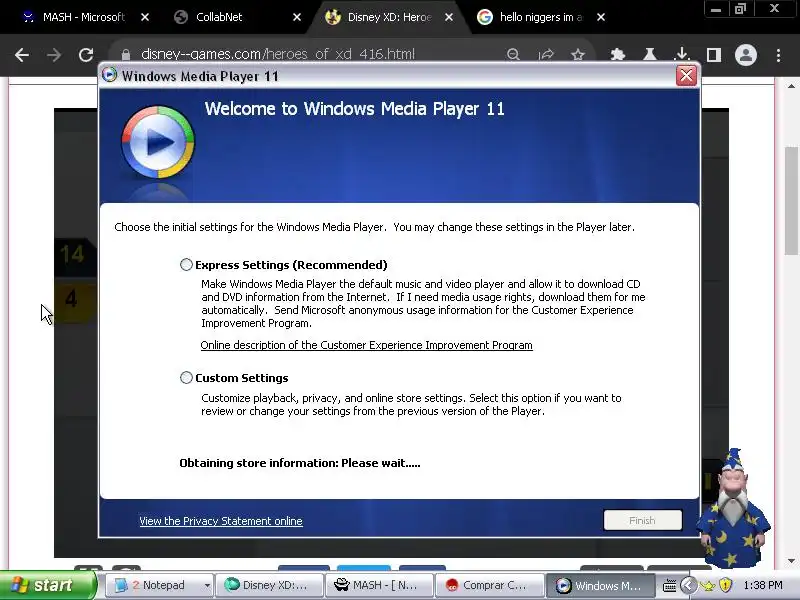The image size is (800, 600).
Task: Open the Chrome three-dot menu
Action: pyautogui.click(x=779, y=55)
